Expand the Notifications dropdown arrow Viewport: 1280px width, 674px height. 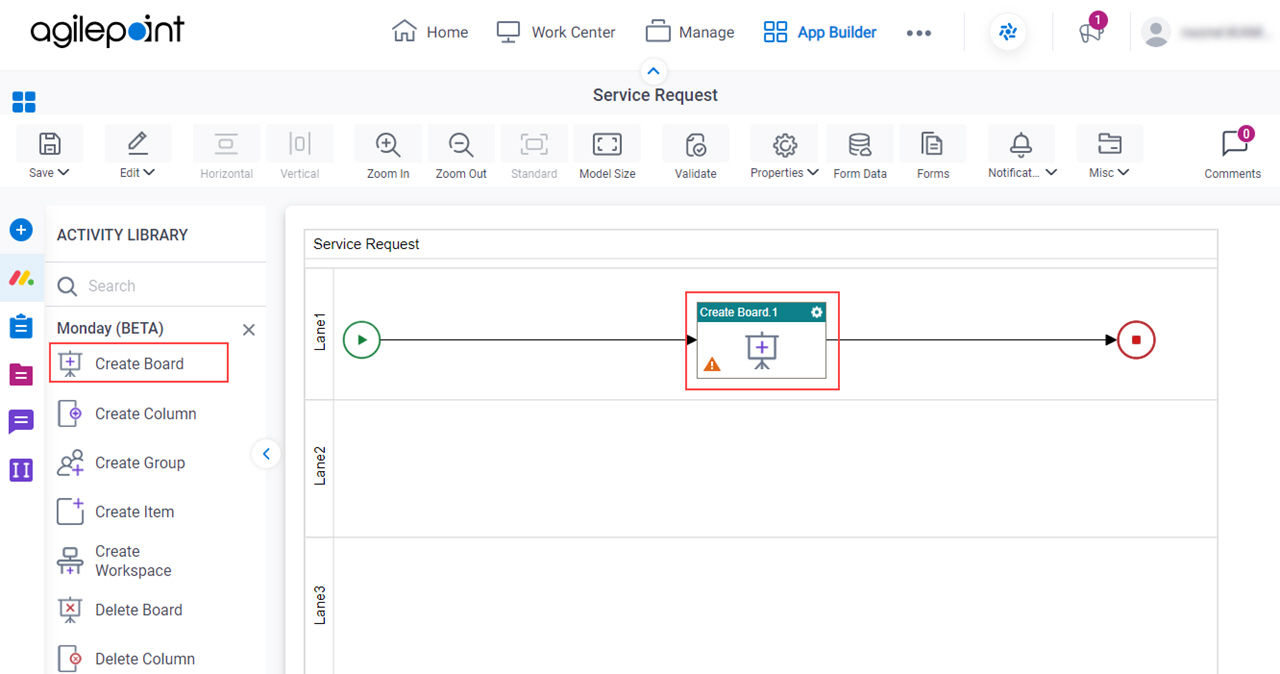[1051, 172]
